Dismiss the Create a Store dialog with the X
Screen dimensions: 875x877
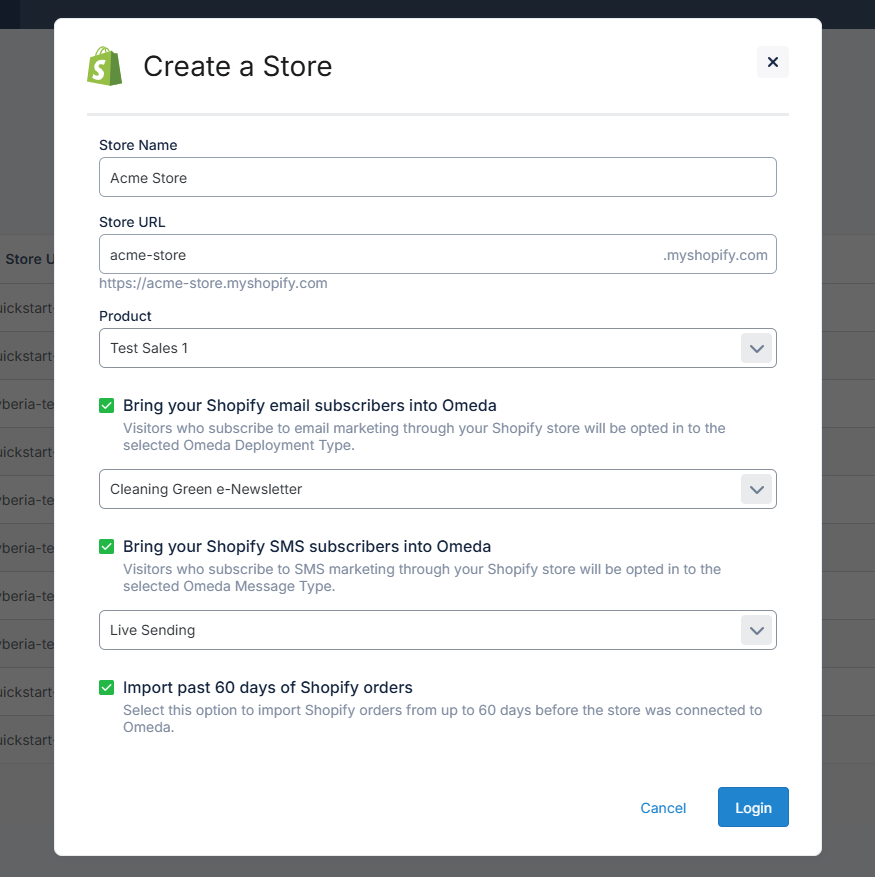point(772,62)
